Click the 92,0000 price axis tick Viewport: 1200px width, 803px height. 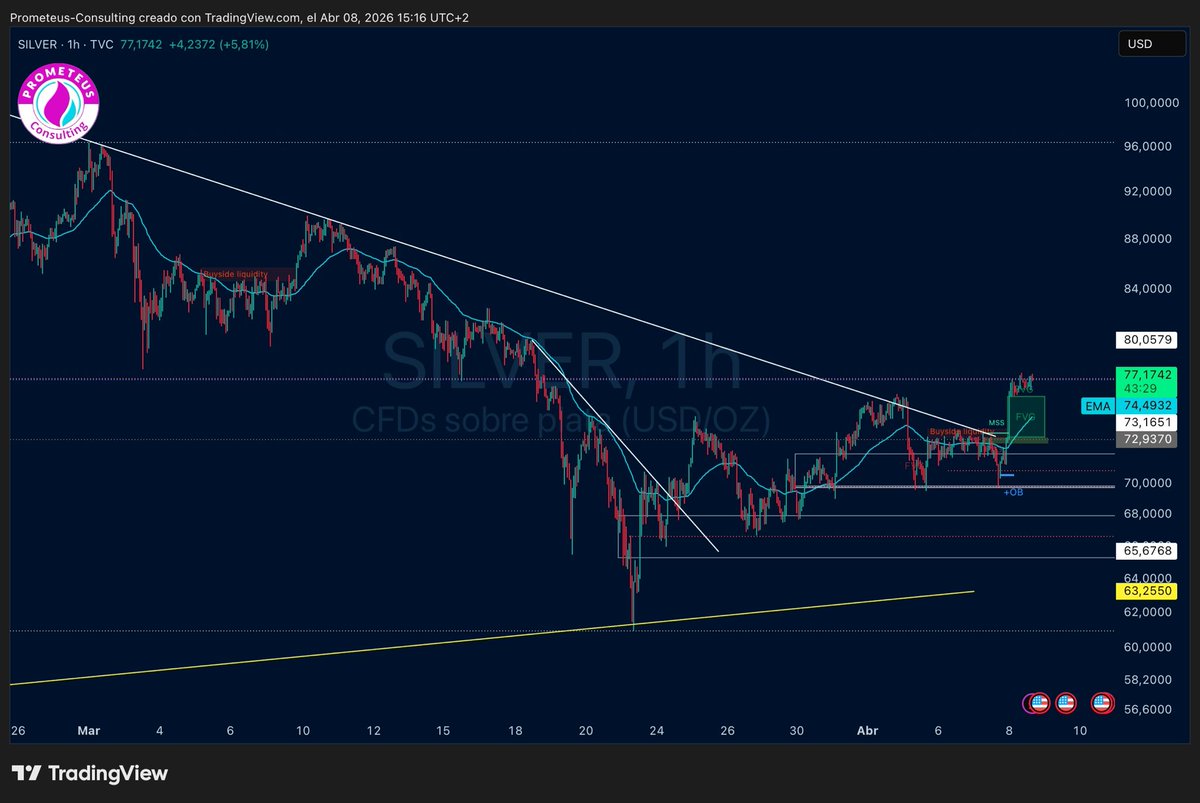(x=1149, y=191)
